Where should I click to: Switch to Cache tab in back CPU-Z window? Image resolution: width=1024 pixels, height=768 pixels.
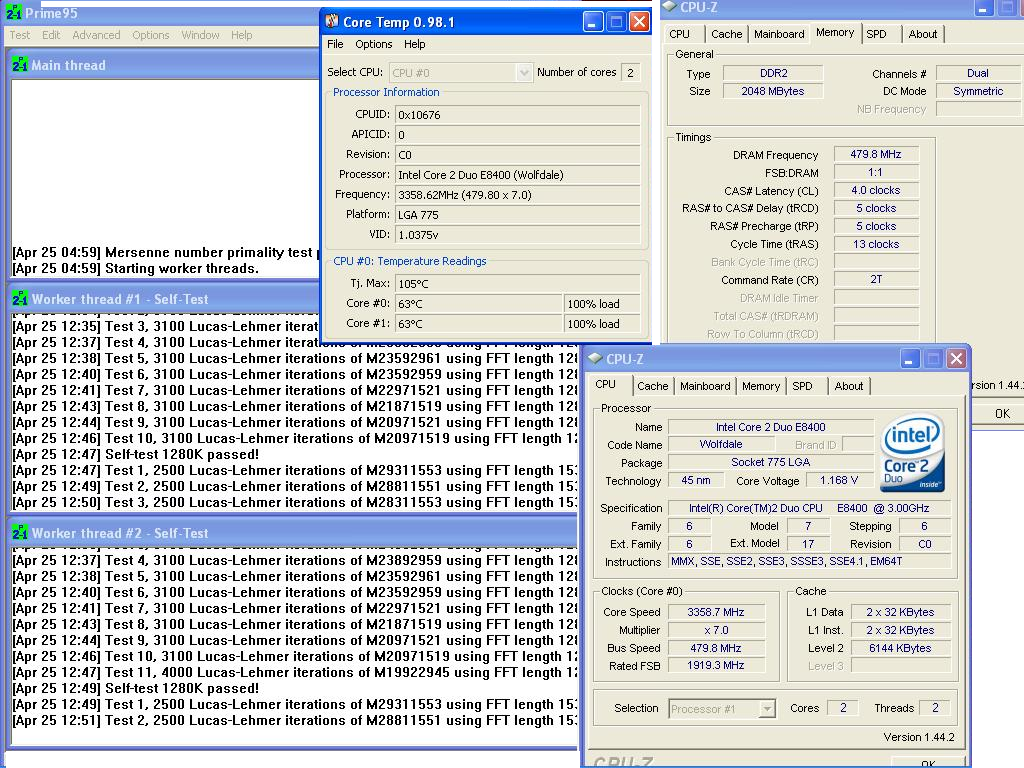(726, 34)
